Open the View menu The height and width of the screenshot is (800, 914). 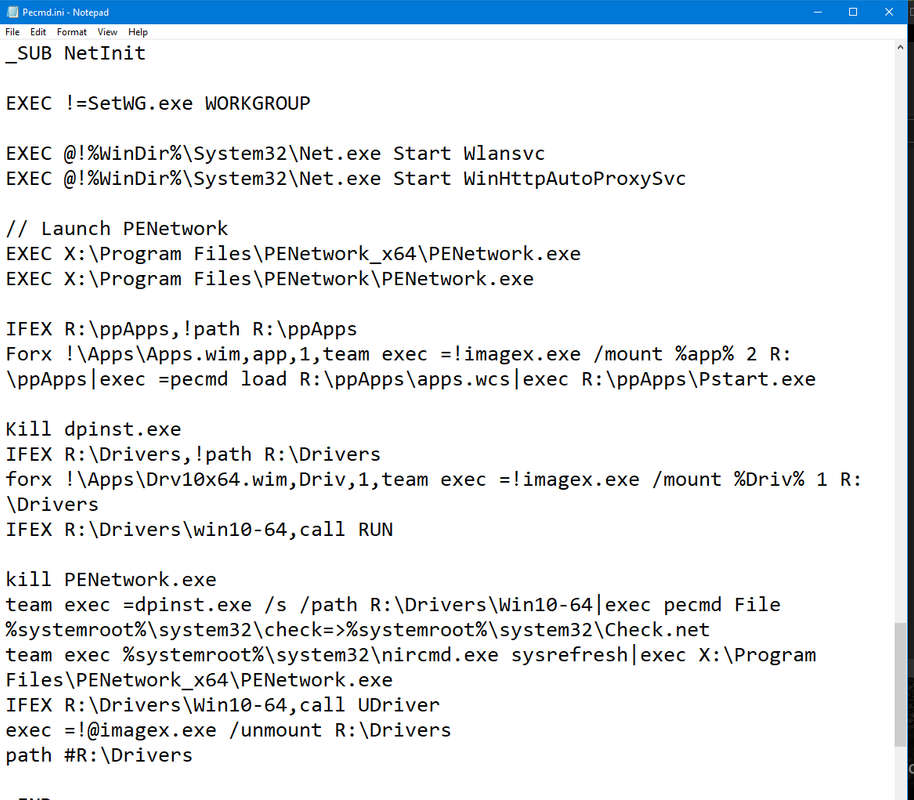107,32
